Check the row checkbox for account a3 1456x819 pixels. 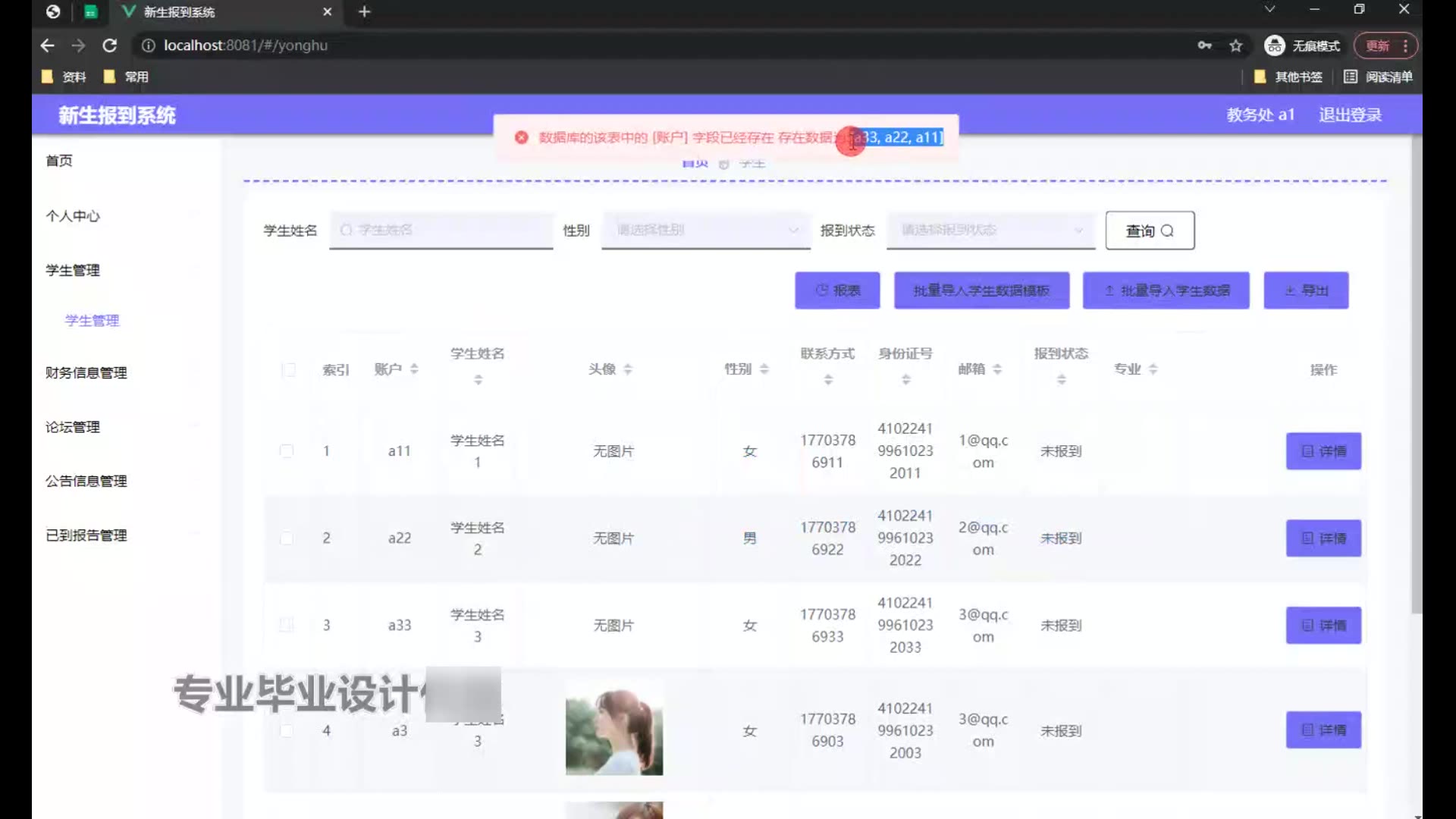pos(287,730)
